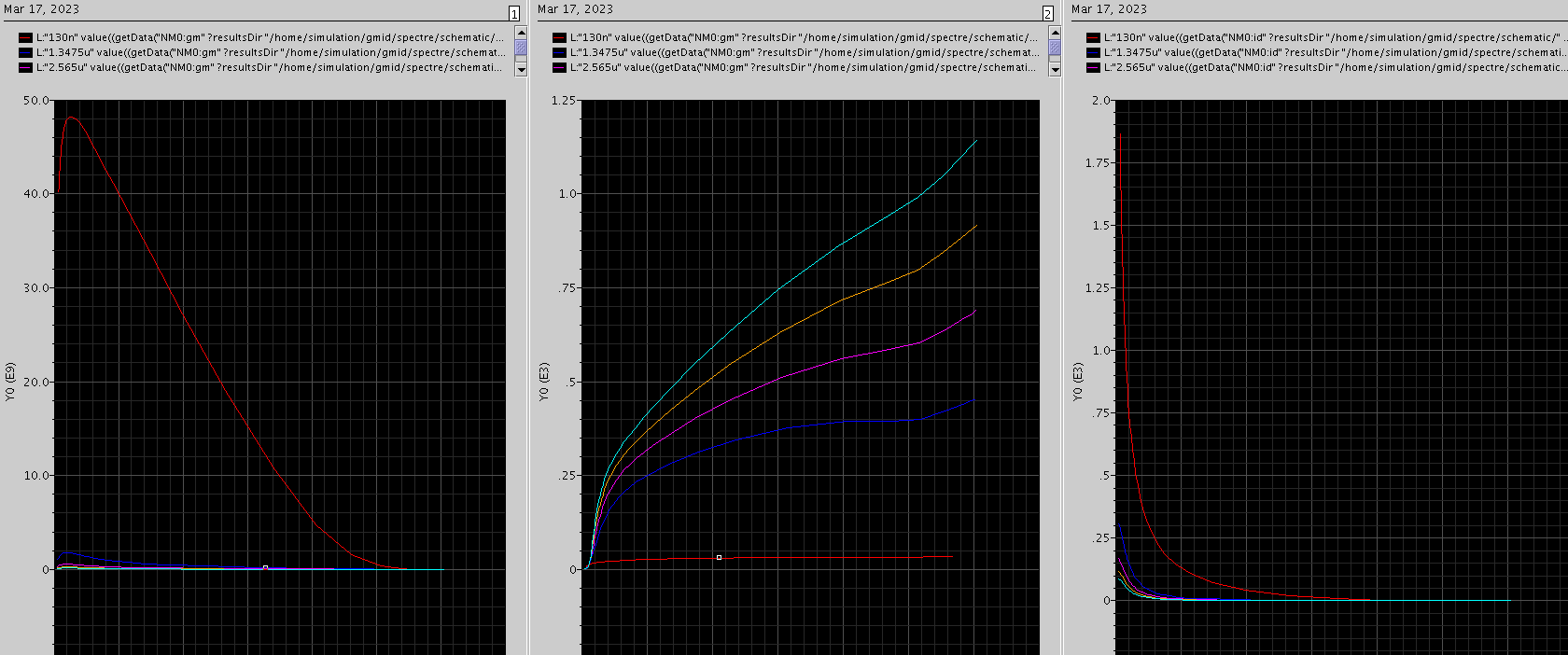The image size is (1568, 655).
Task: Click the scrollbar thumb in subwindow 1 legend
Action: pos(521,49)
